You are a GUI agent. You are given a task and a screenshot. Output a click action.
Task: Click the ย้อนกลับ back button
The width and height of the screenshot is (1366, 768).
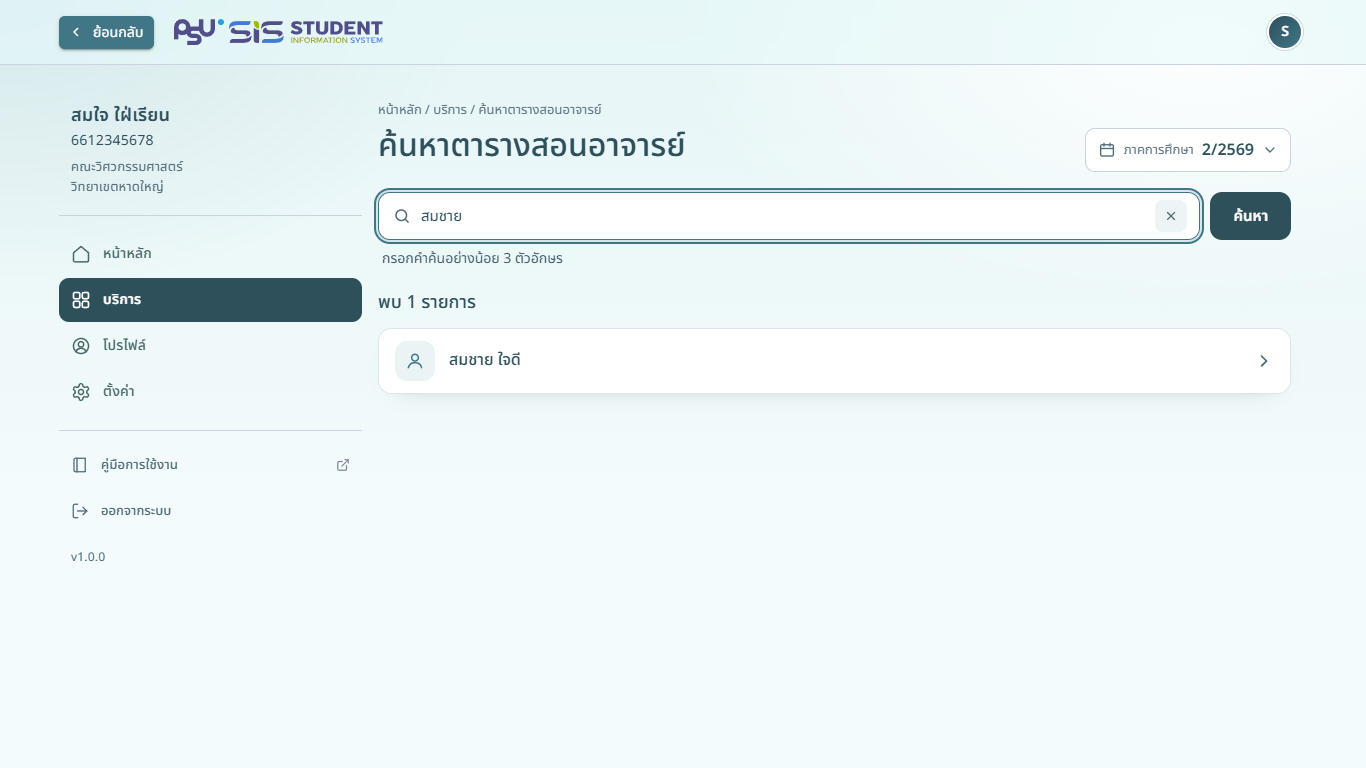(x=106, y=32)
